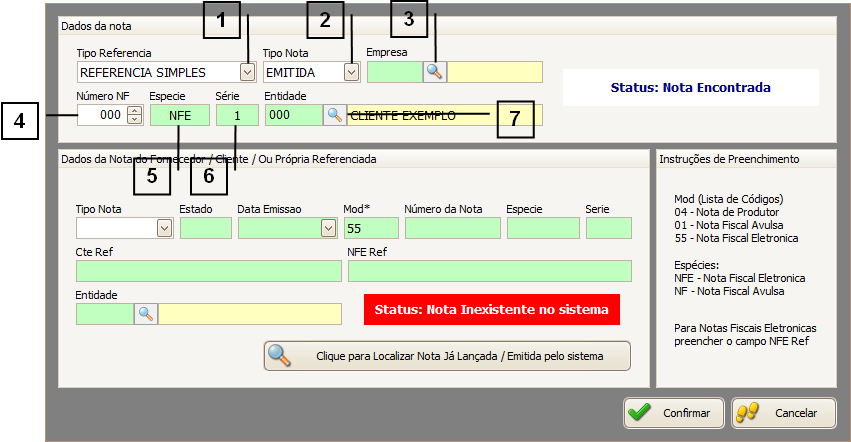Focus the Série field containing 1

236,115
